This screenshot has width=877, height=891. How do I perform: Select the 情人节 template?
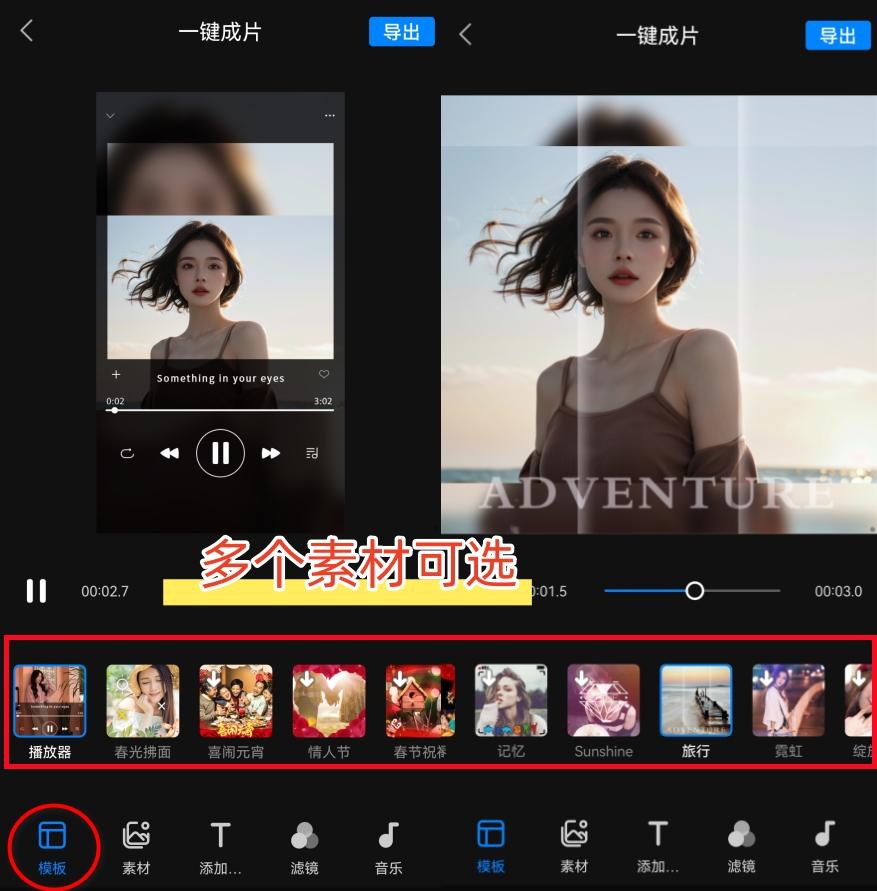pyautogui.click(x=329, y=701)
